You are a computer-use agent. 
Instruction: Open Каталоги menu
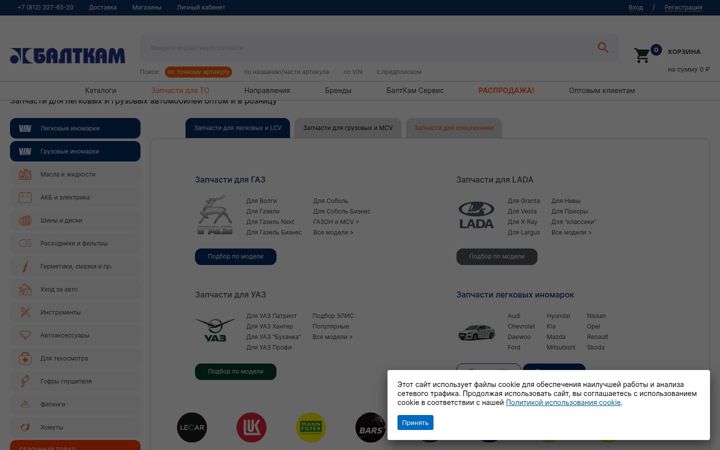click(x=101, y=90)
